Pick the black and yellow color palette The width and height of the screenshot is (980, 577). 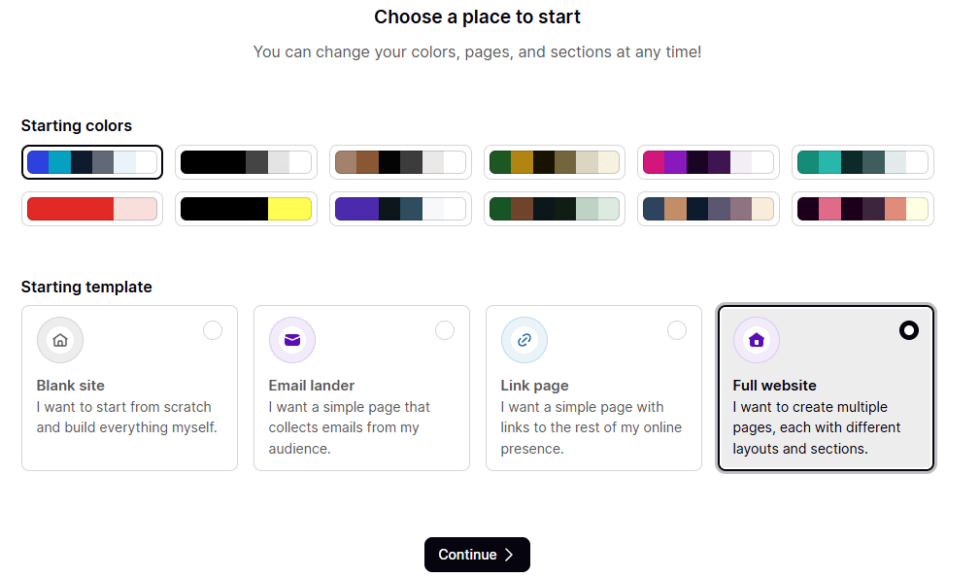[246, 209]
